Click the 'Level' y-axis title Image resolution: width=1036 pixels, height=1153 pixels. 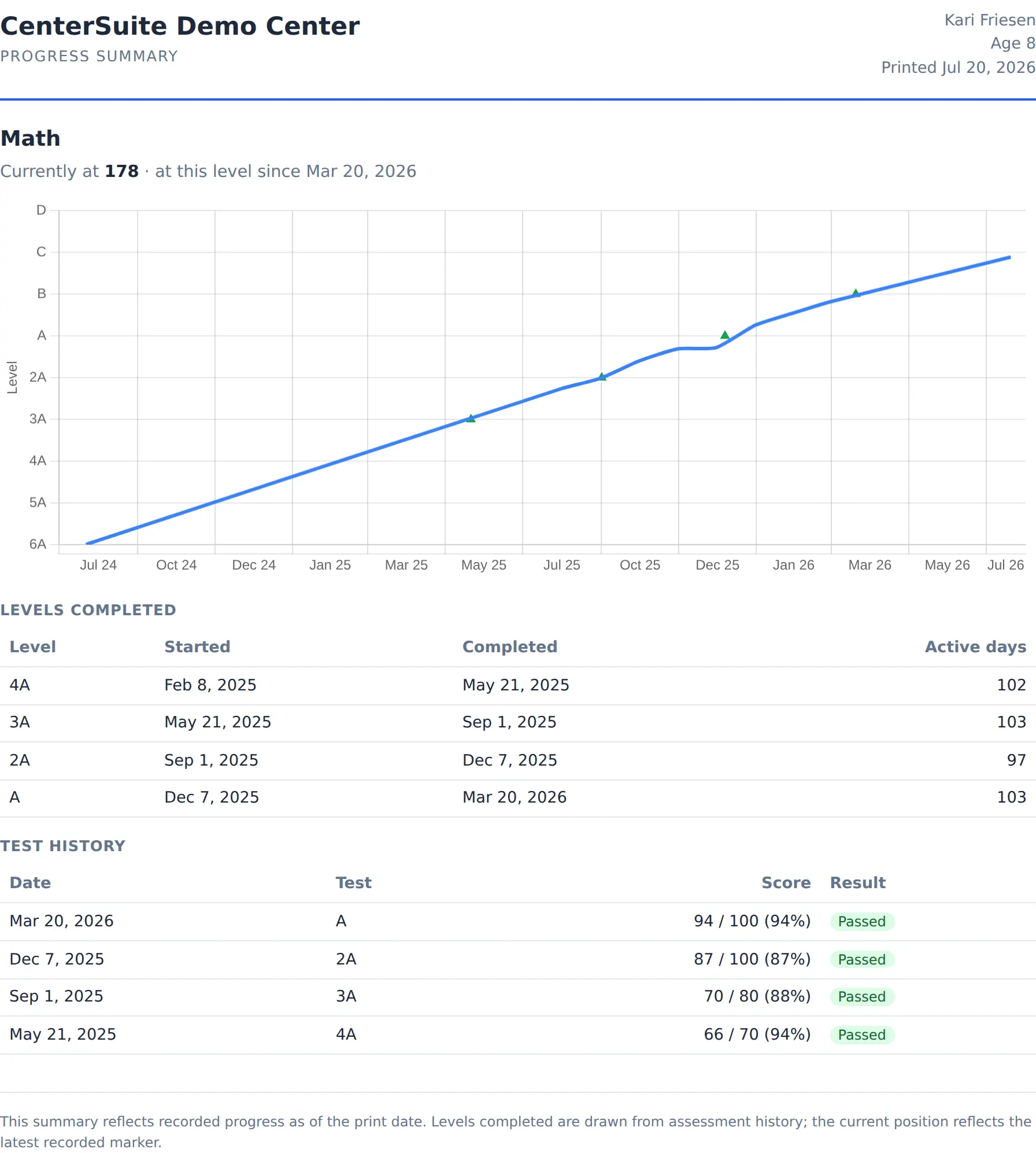click(12, 378)
